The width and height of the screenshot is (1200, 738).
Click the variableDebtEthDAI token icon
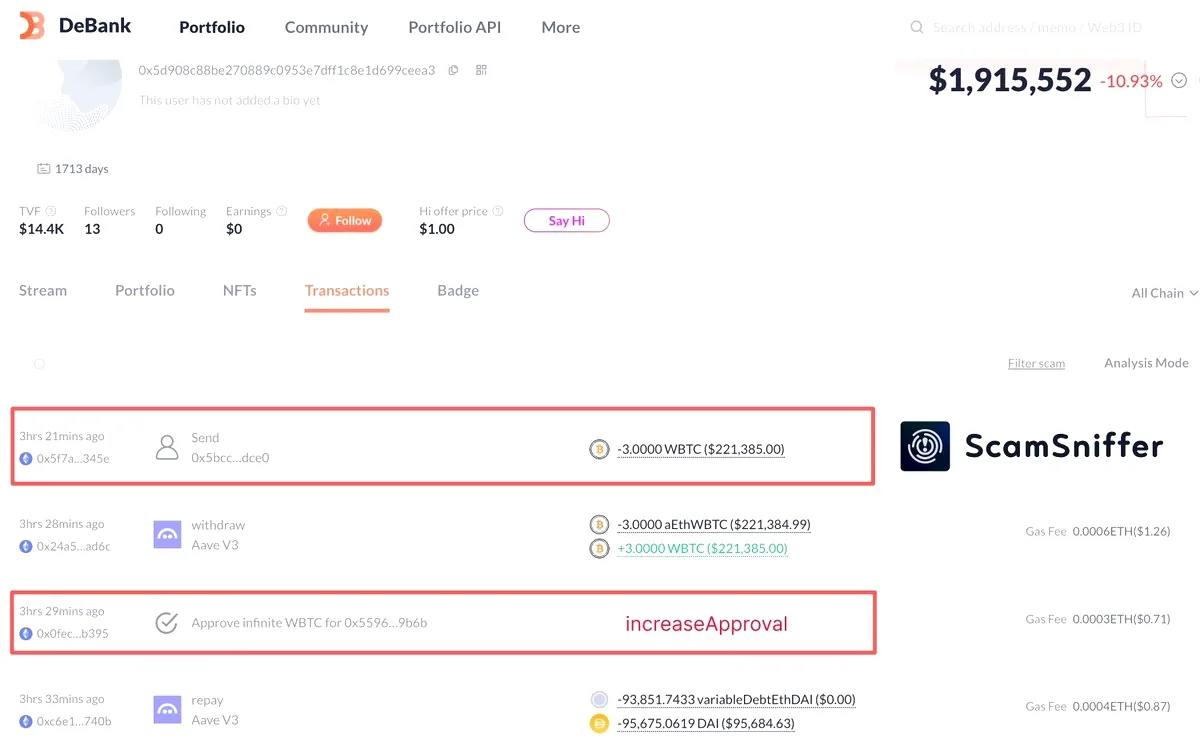(599, 699)
